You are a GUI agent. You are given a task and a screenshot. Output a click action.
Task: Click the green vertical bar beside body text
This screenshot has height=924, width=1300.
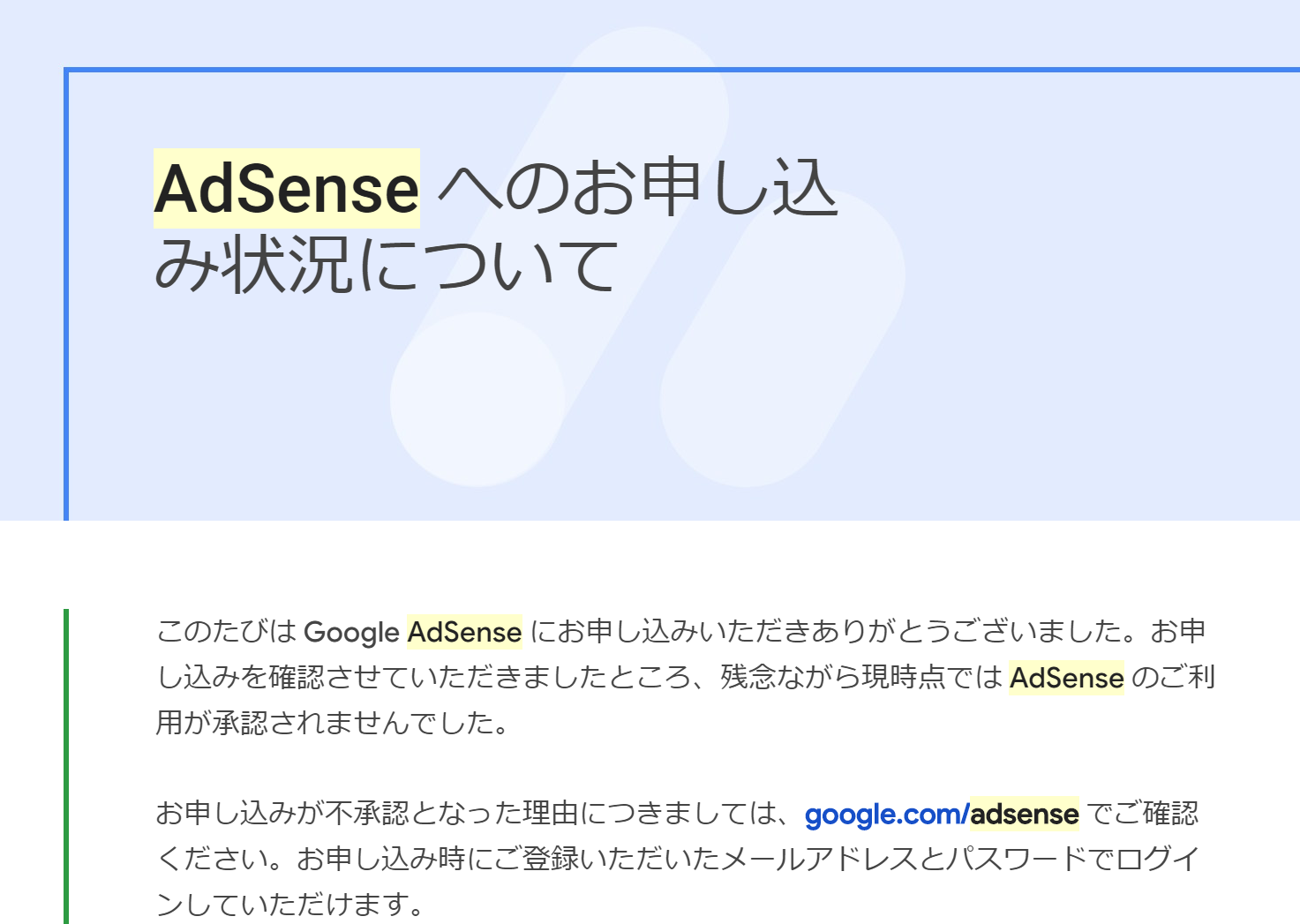[66, 766]
